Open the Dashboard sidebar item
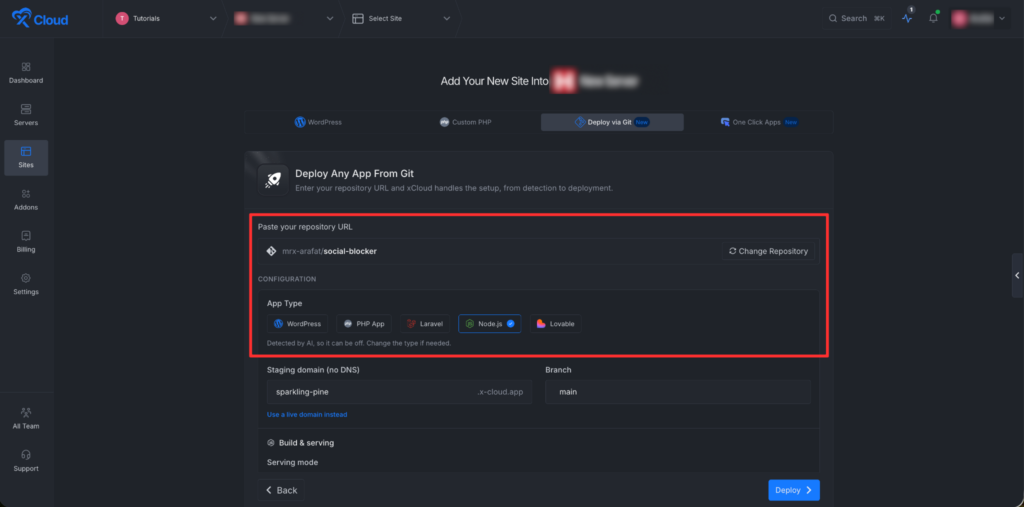Image resolution: width=1024 pixels, height=507 pixels. [26, 73]
